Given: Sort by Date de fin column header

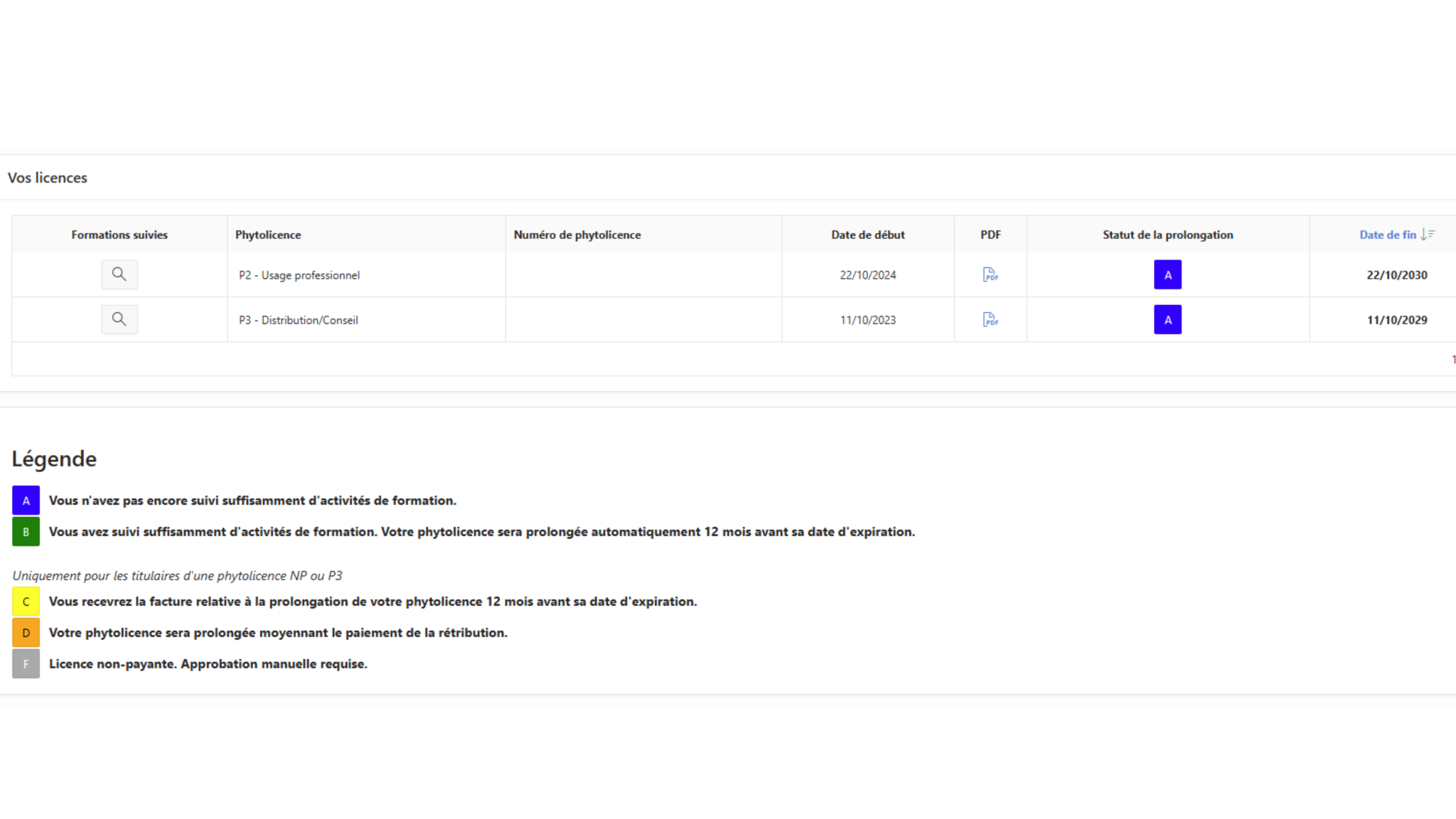Looking at the screenshot, I should click(1388, 235).
